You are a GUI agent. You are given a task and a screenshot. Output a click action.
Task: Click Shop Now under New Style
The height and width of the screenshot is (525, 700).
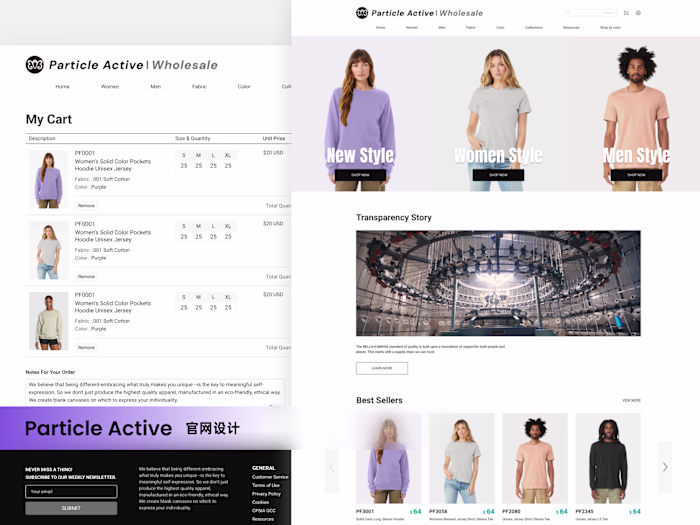pos(360,175)
